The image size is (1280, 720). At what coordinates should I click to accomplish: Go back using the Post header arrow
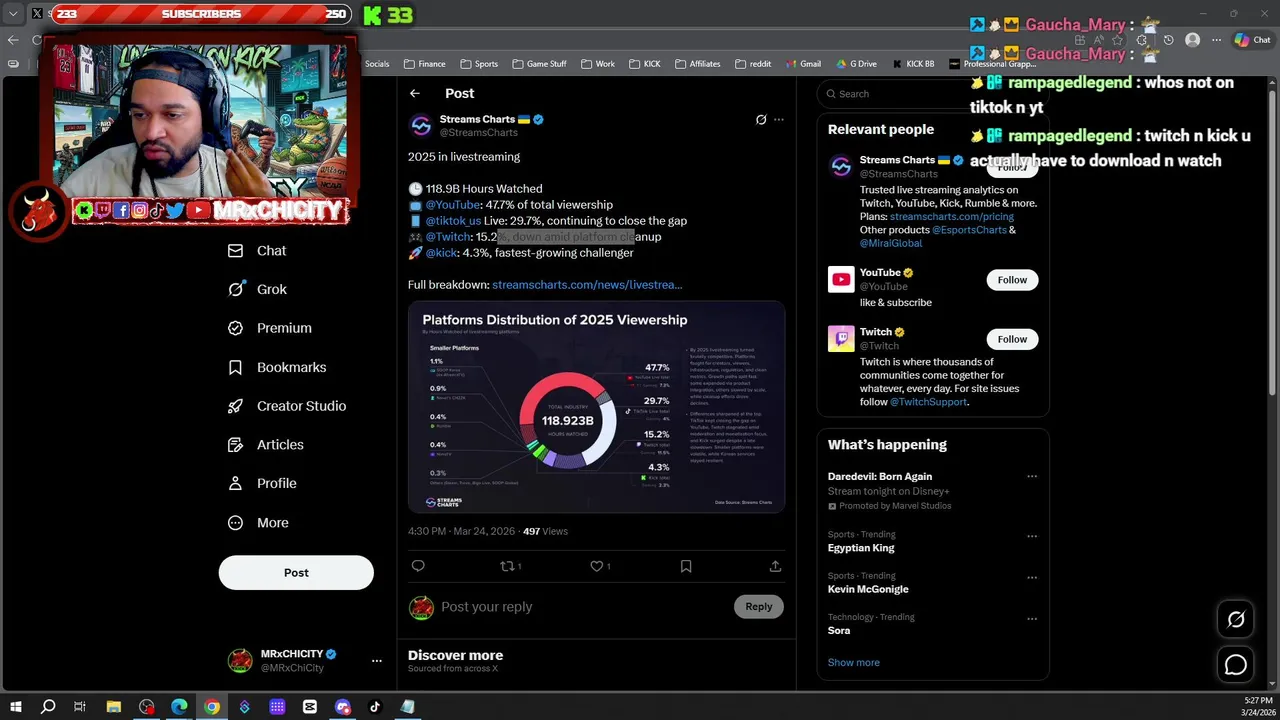click(415, 93)
